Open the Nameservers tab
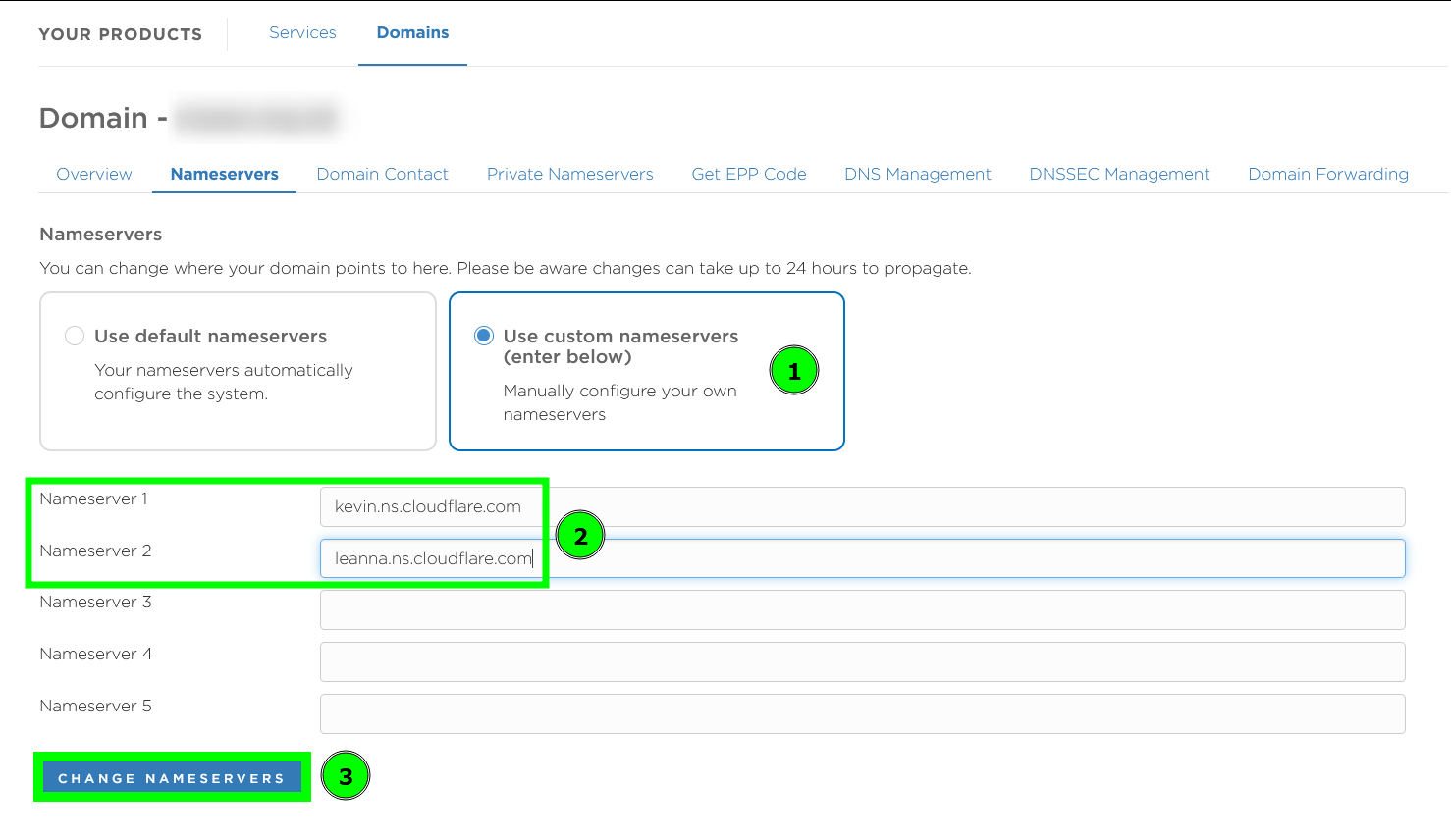This screenshot has width=1451, height=840. 224,174
